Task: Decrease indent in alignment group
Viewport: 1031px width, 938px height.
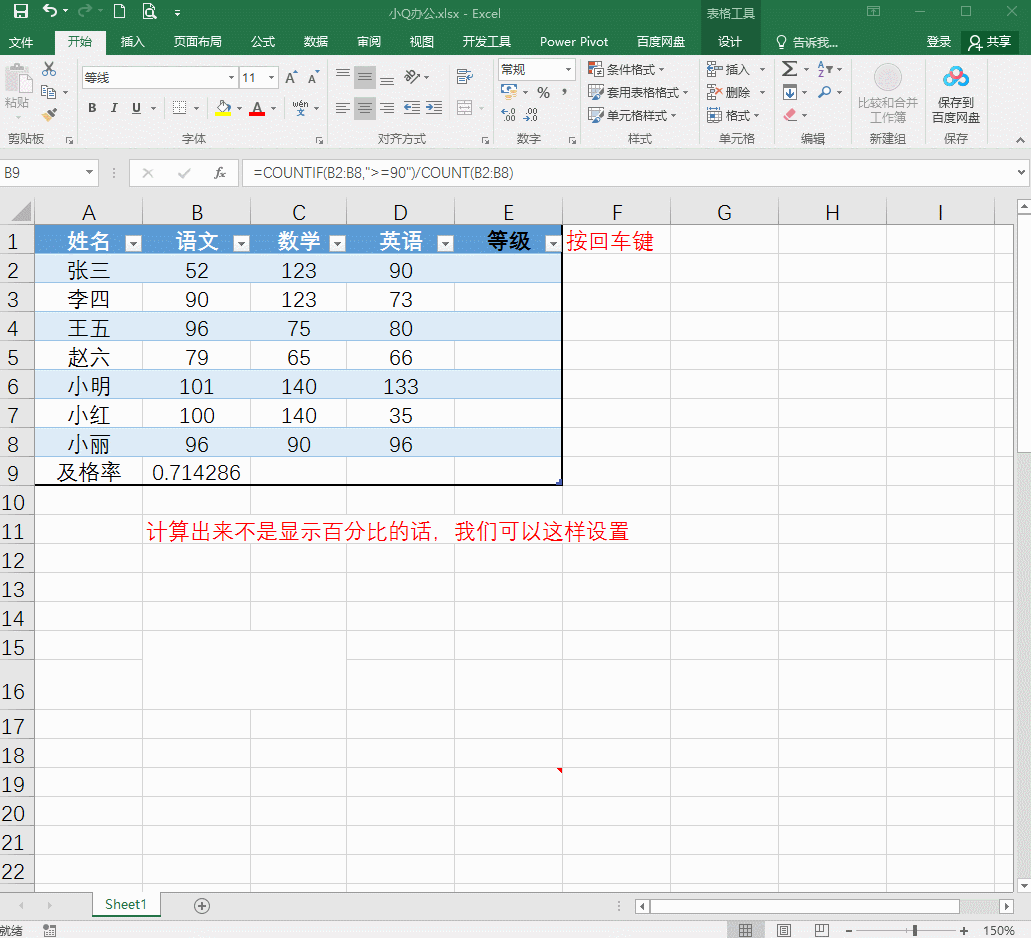Action: [412, 108]
